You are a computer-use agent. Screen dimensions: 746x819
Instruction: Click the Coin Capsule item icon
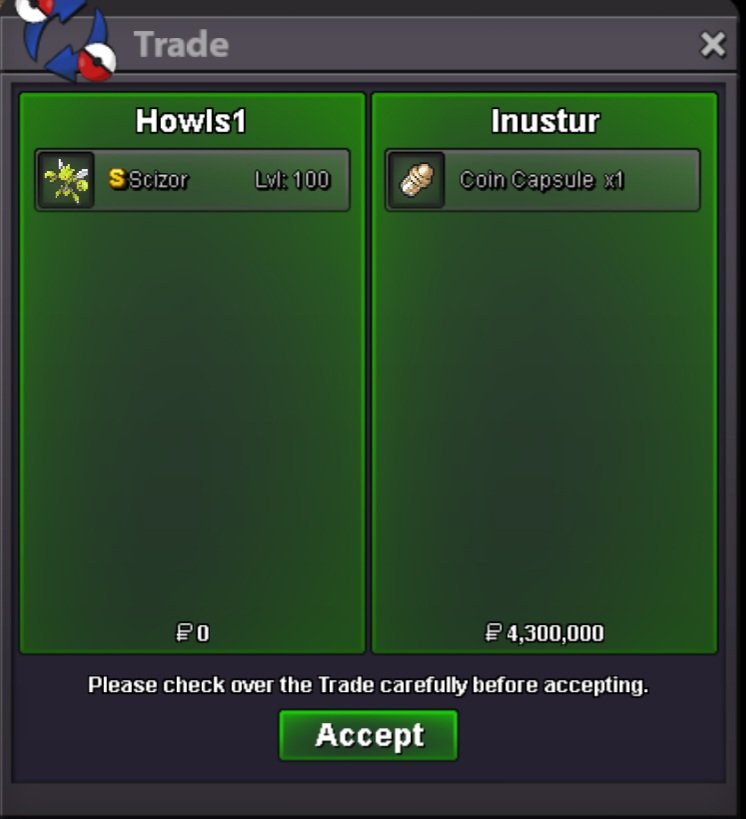click(x=416, y=180)
